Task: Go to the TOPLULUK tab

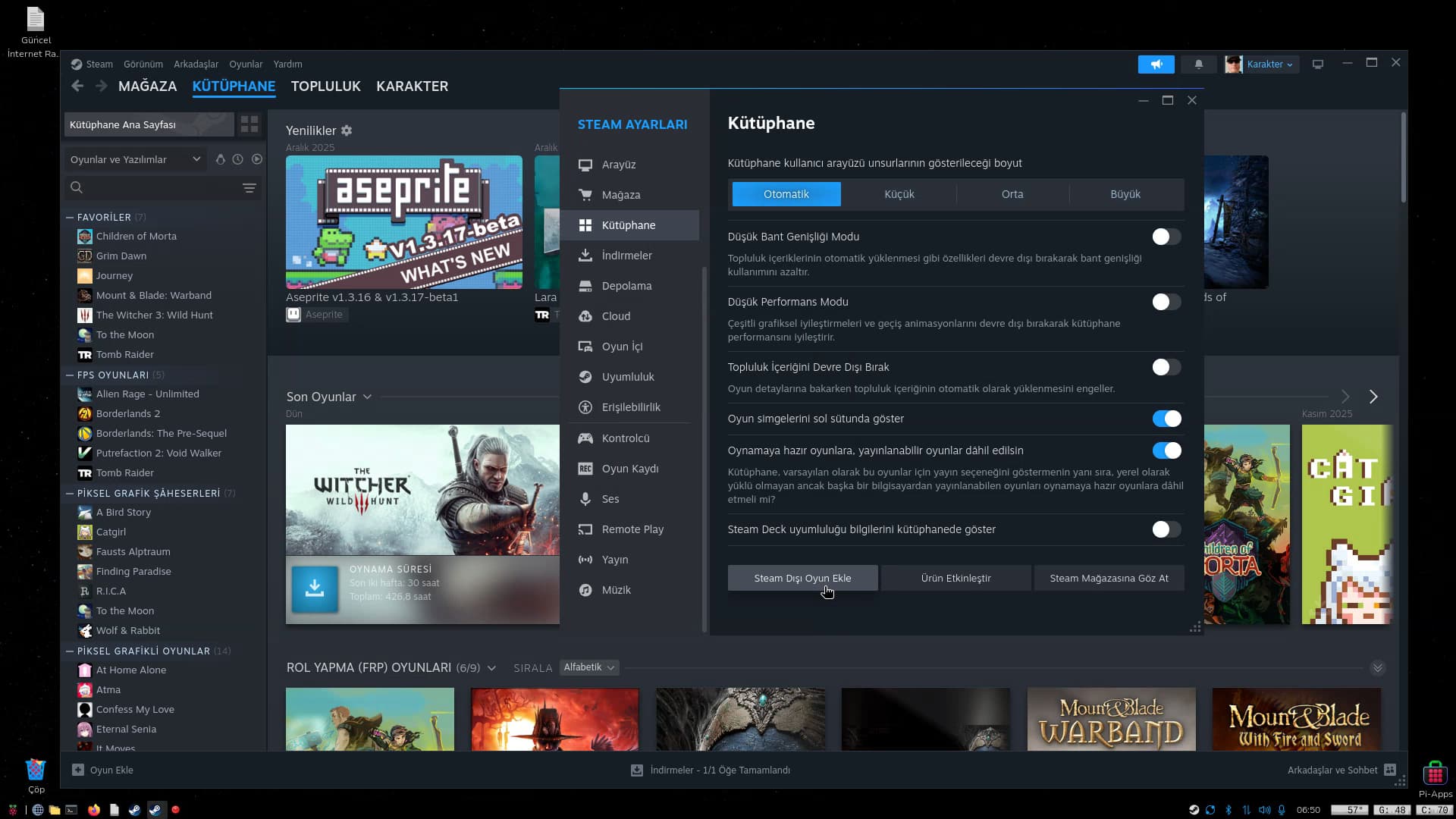Action: pos(325,86)
